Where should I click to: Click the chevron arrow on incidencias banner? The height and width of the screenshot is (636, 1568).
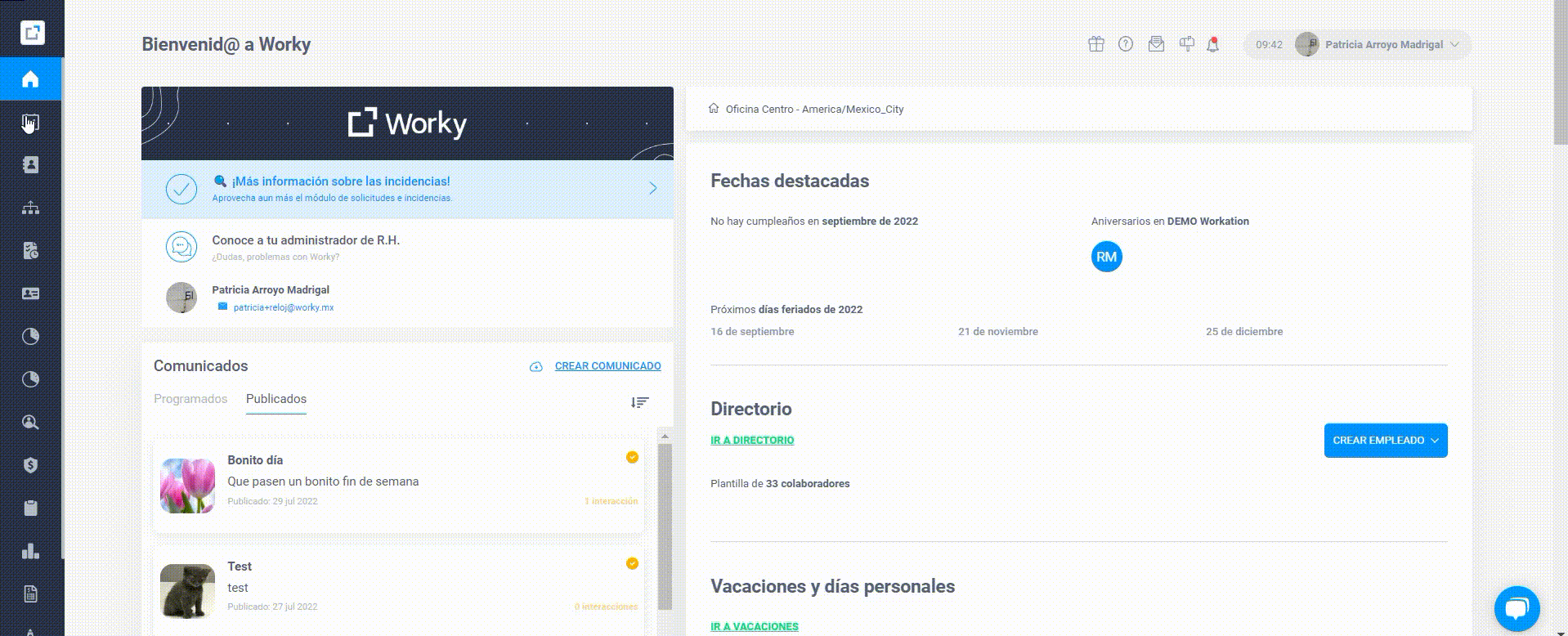(653, 188)
